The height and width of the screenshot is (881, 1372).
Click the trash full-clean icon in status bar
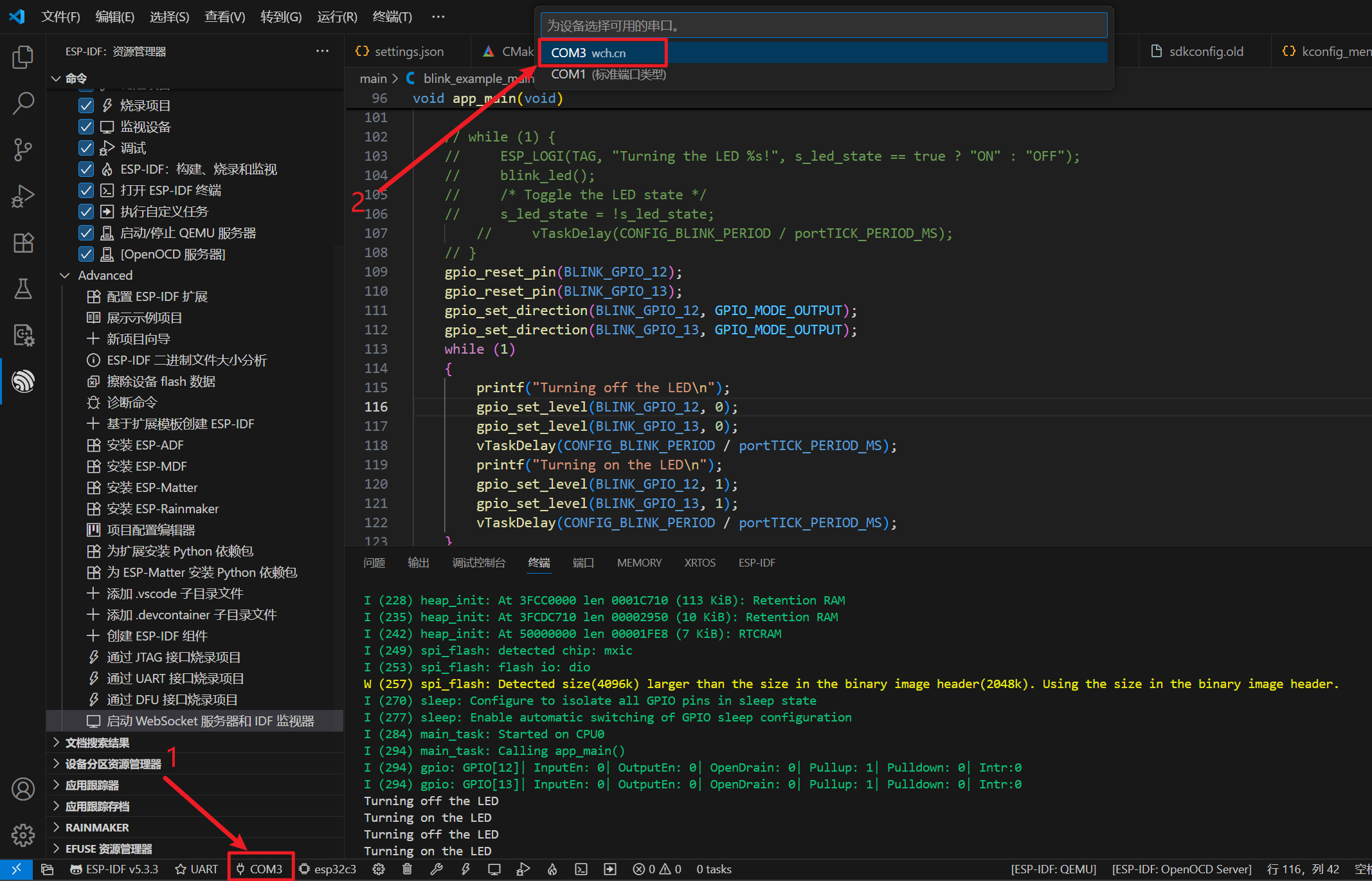[407, 869]
